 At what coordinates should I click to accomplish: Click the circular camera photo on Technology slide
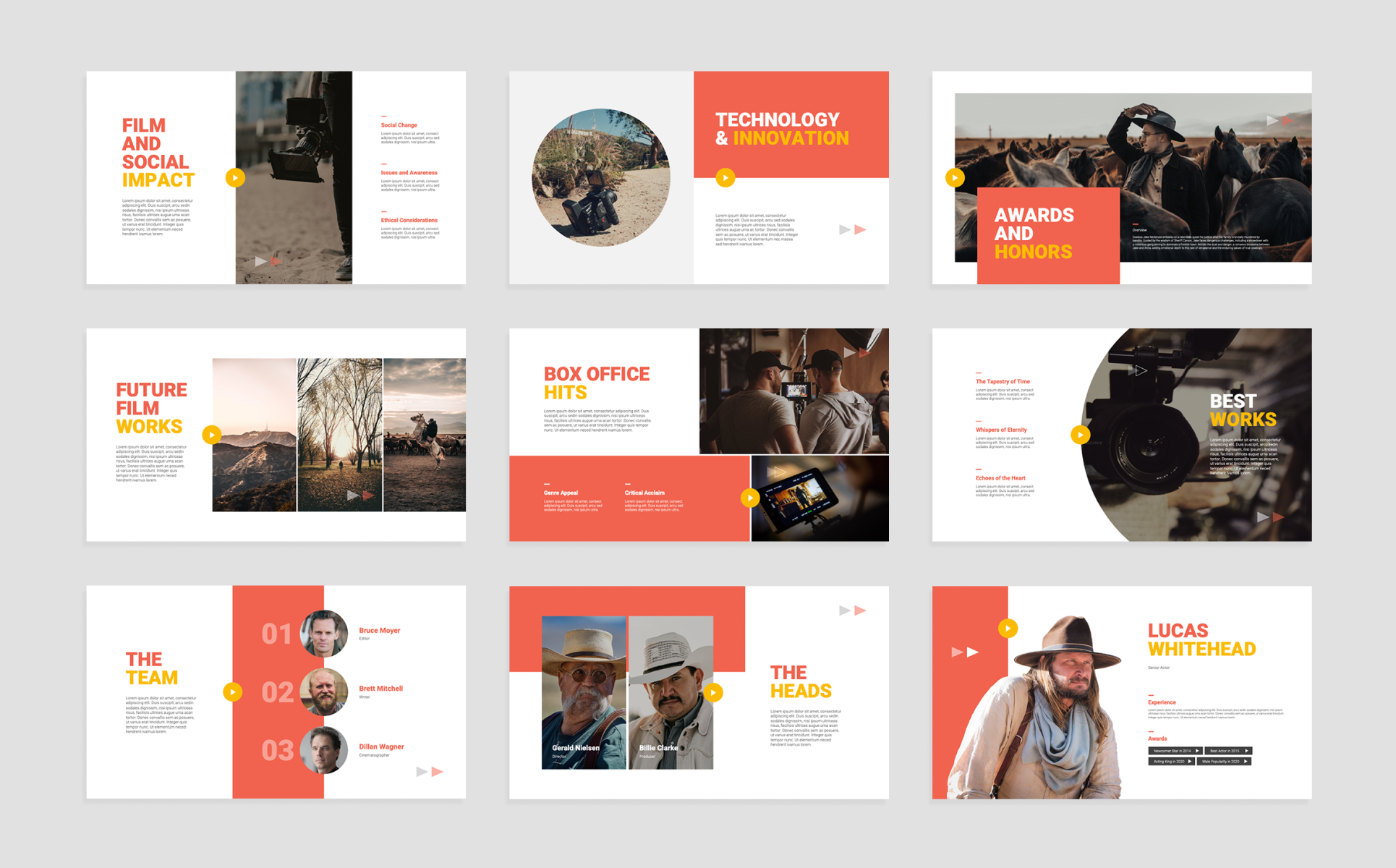click(x=600, y=178)
